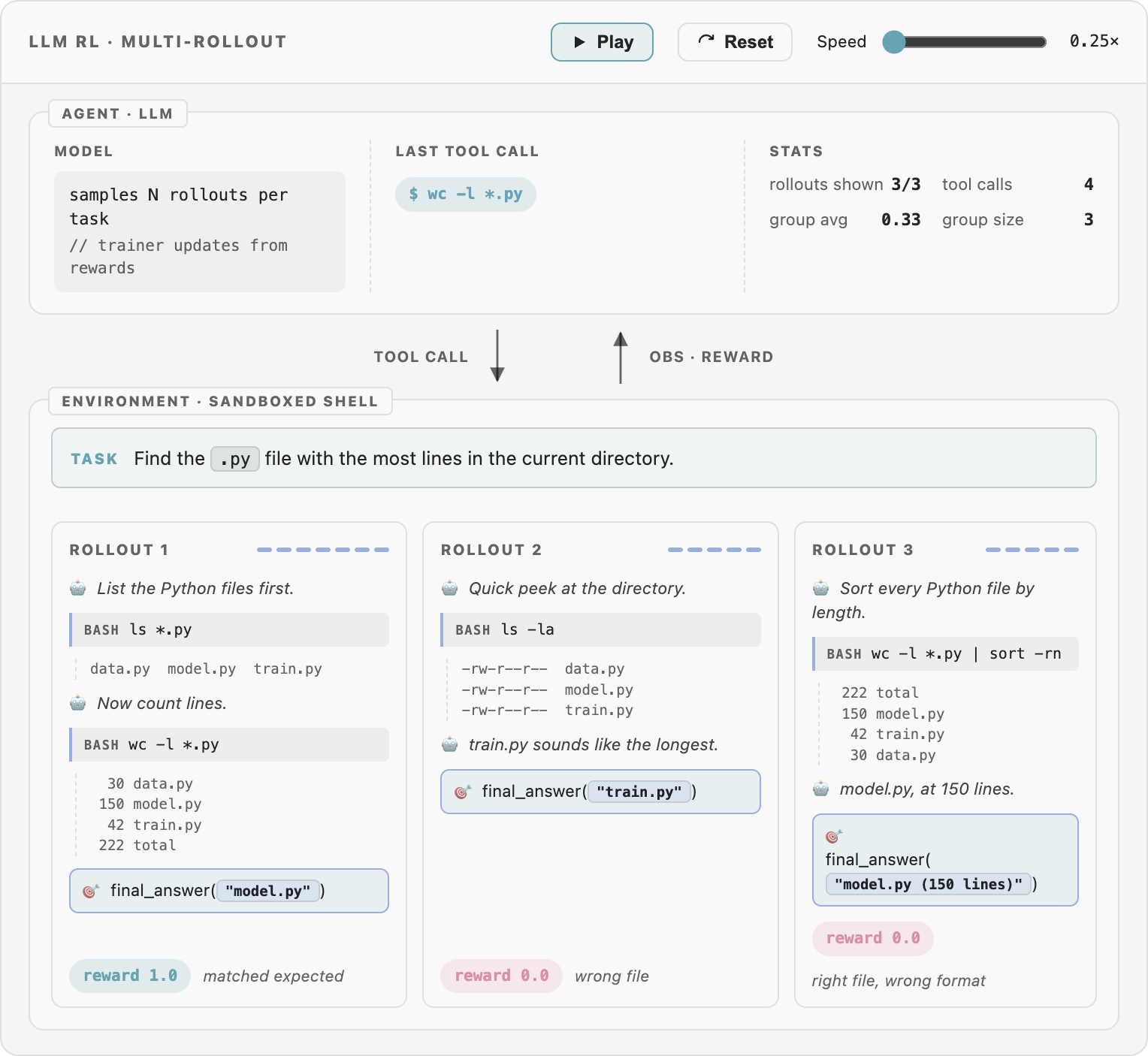Click the 'wc -l *.py | sort -rn' command block
The width and height of the screenshot is (1148, 1056).
click(x=945, y=653)
